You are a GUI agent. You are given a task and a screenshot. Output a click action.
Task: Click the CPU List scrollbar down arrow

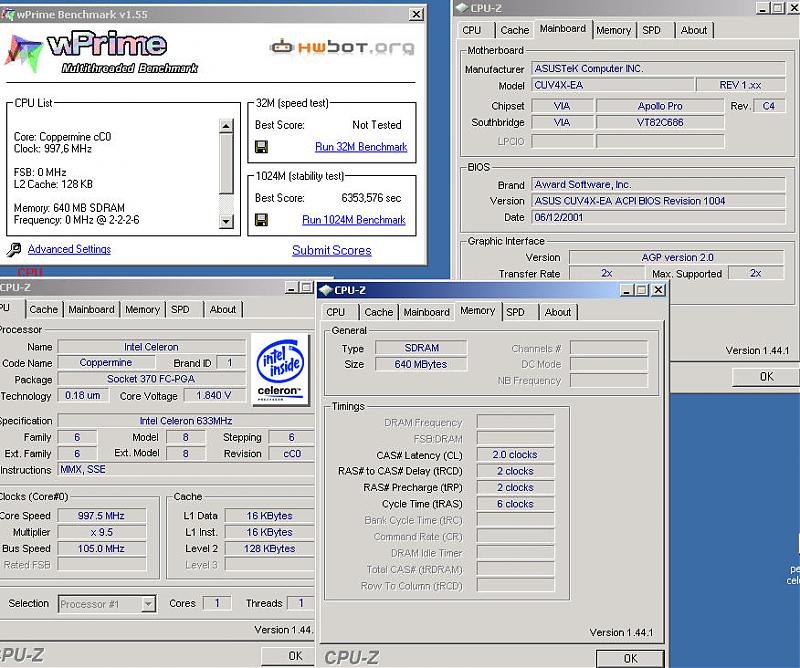226,221
